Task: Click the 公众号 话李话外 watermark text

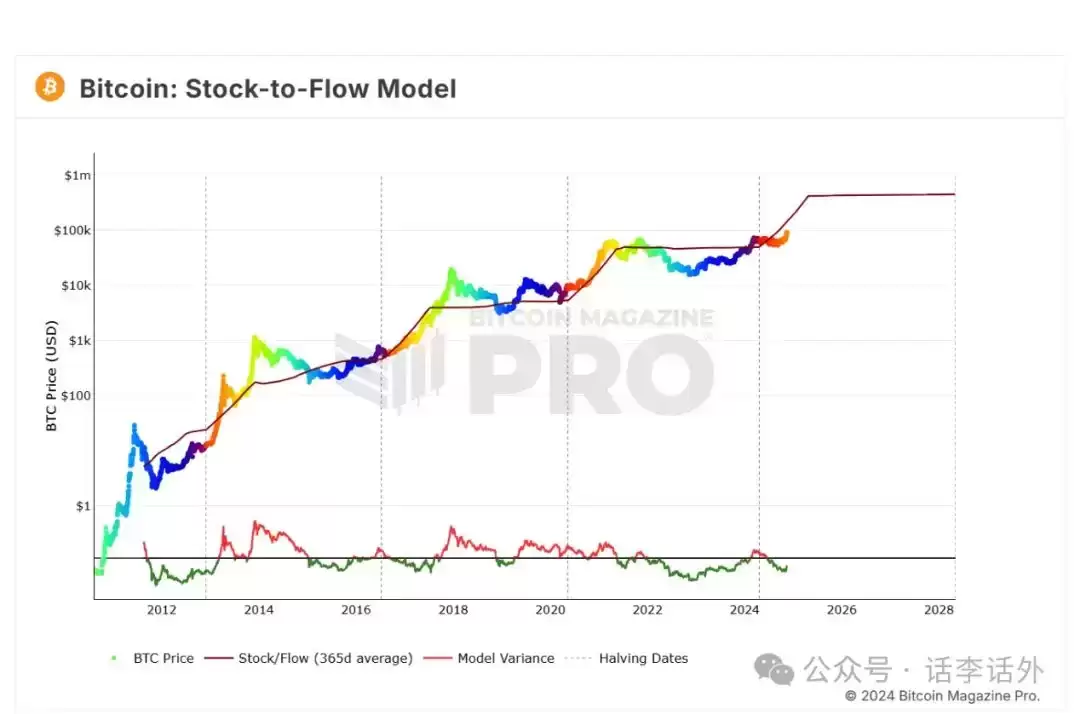Action: (x=924, y=669)
